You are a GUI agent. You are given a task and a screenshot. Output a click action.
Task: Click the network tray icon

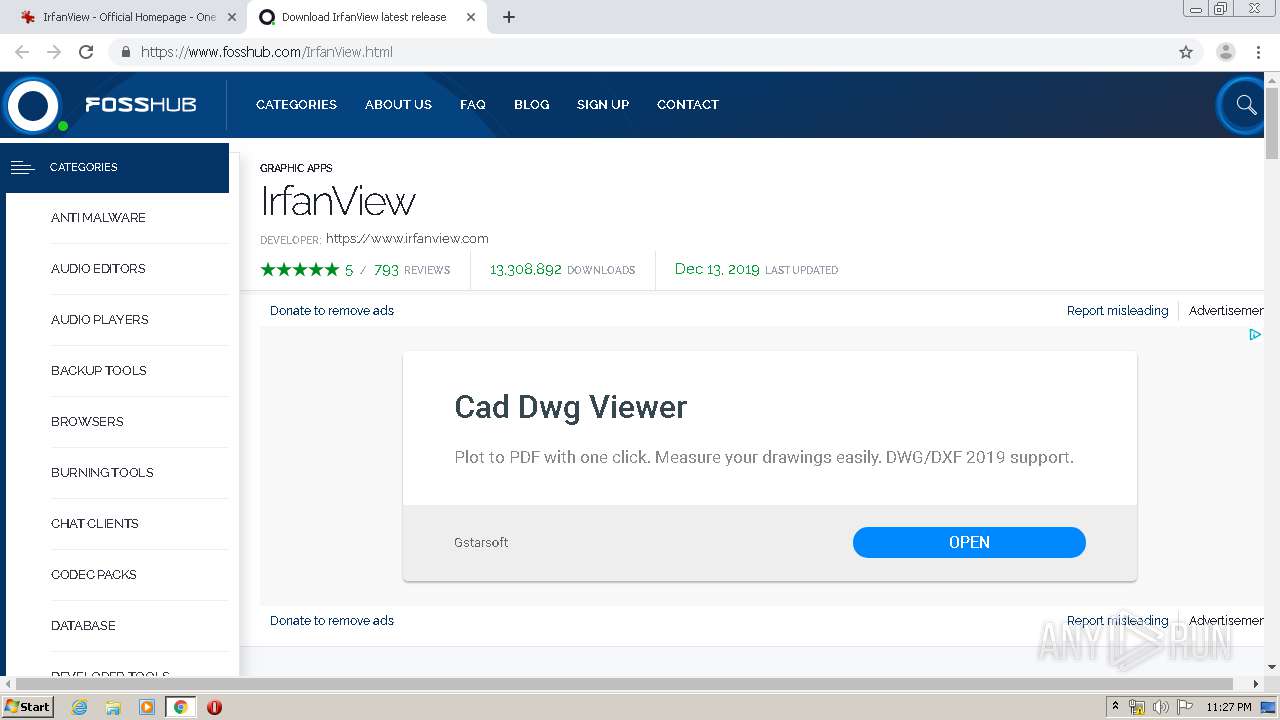(x=1137, y=707)
